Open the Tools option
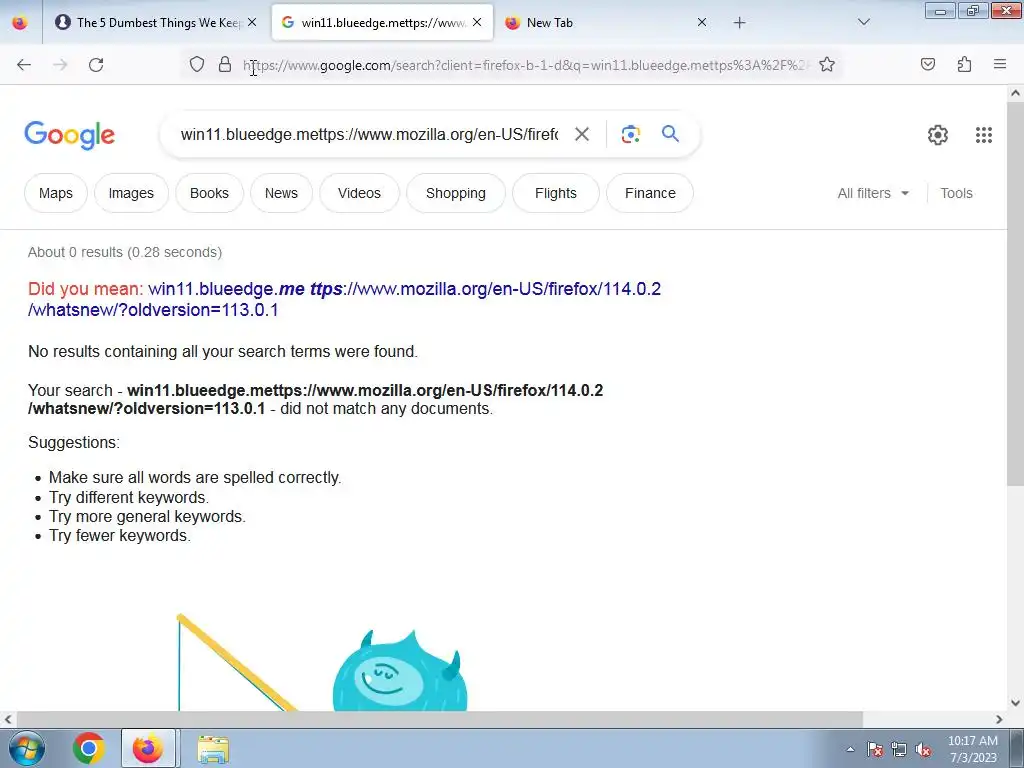The image size is (1024, 768). pyautogui.click(x=956, y=193)
